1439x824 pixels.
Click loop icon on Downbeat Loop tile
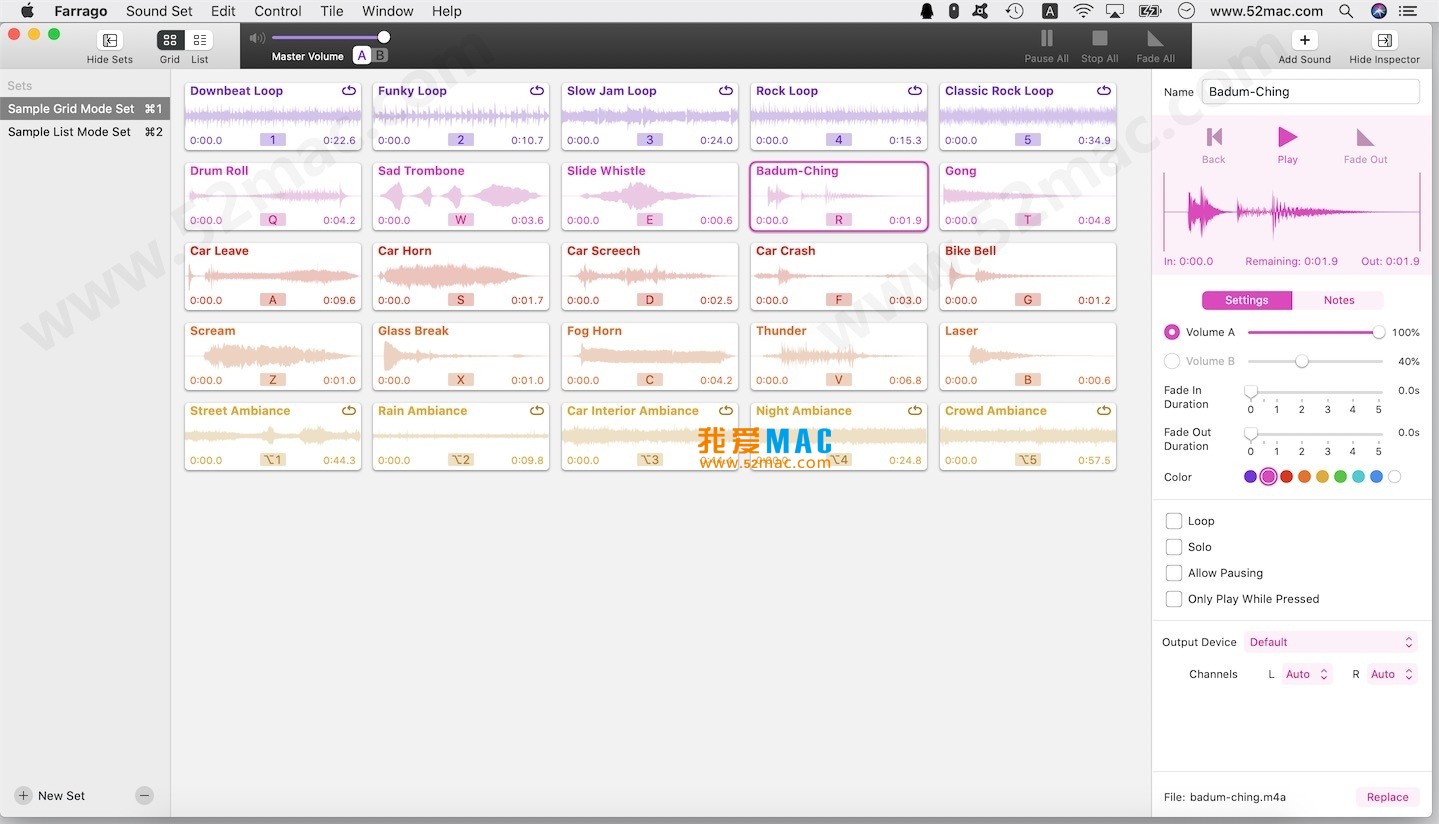click(349, 90)
